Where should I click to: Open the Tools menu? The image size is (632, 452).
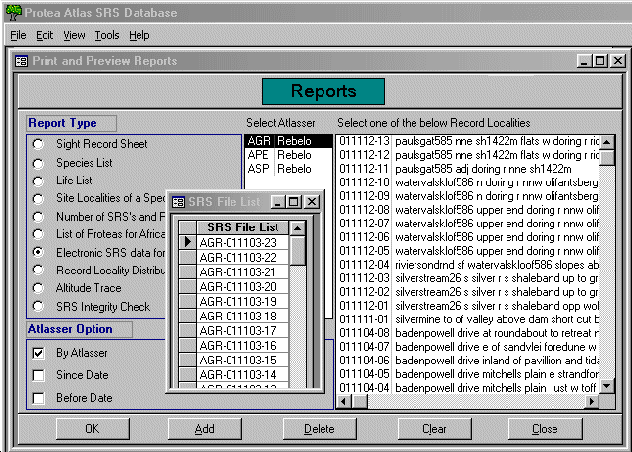click(x=107, y=35)
